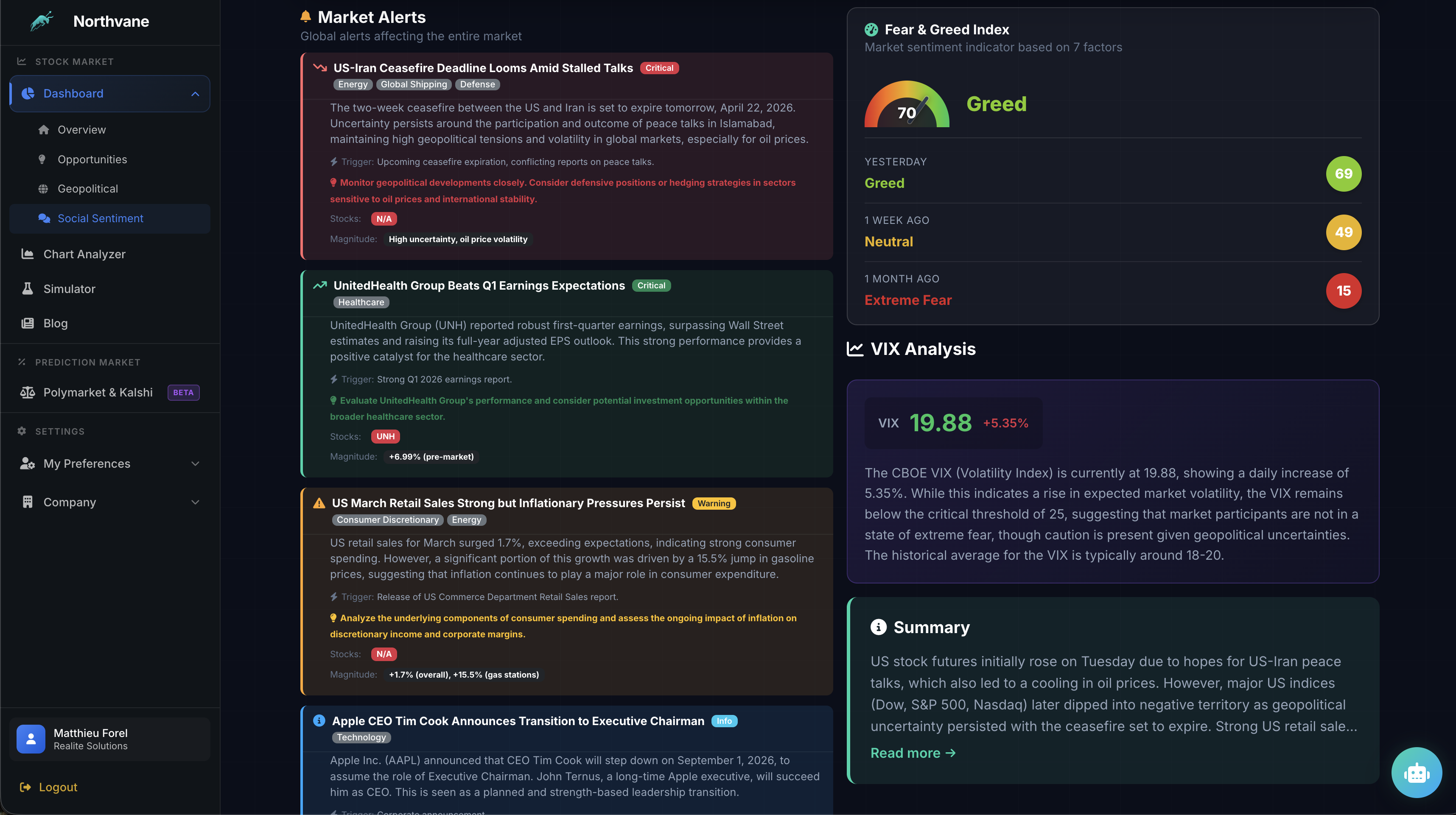Click the My Preferences user gear icon
The image size is (1456, 815).
28,464
